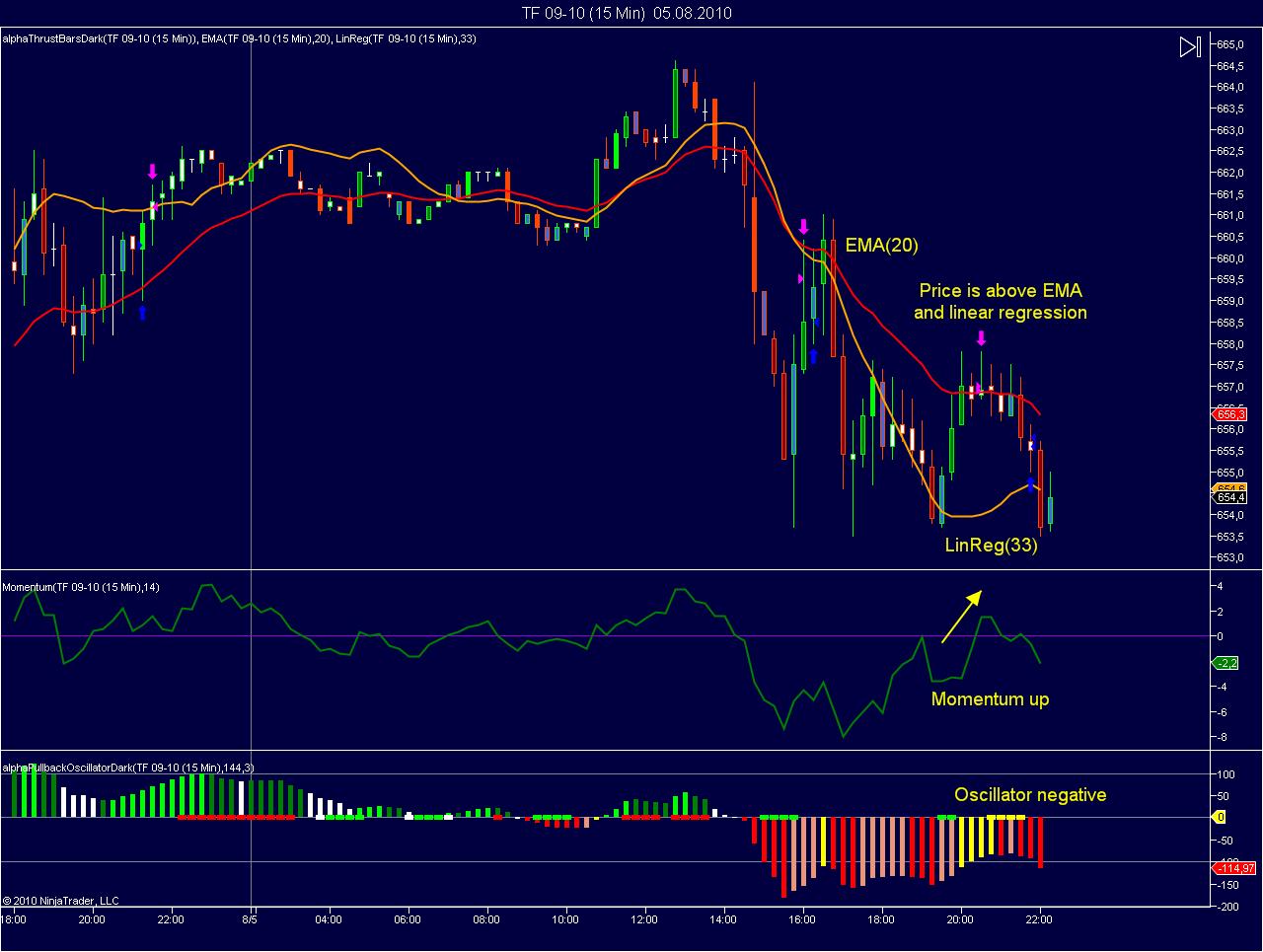The height and width of the screenshot is (952, 1263).
Task: Click the Momentum(TF 09-10 (15 Min),14) panel label
Action: [x=81, y=587]
